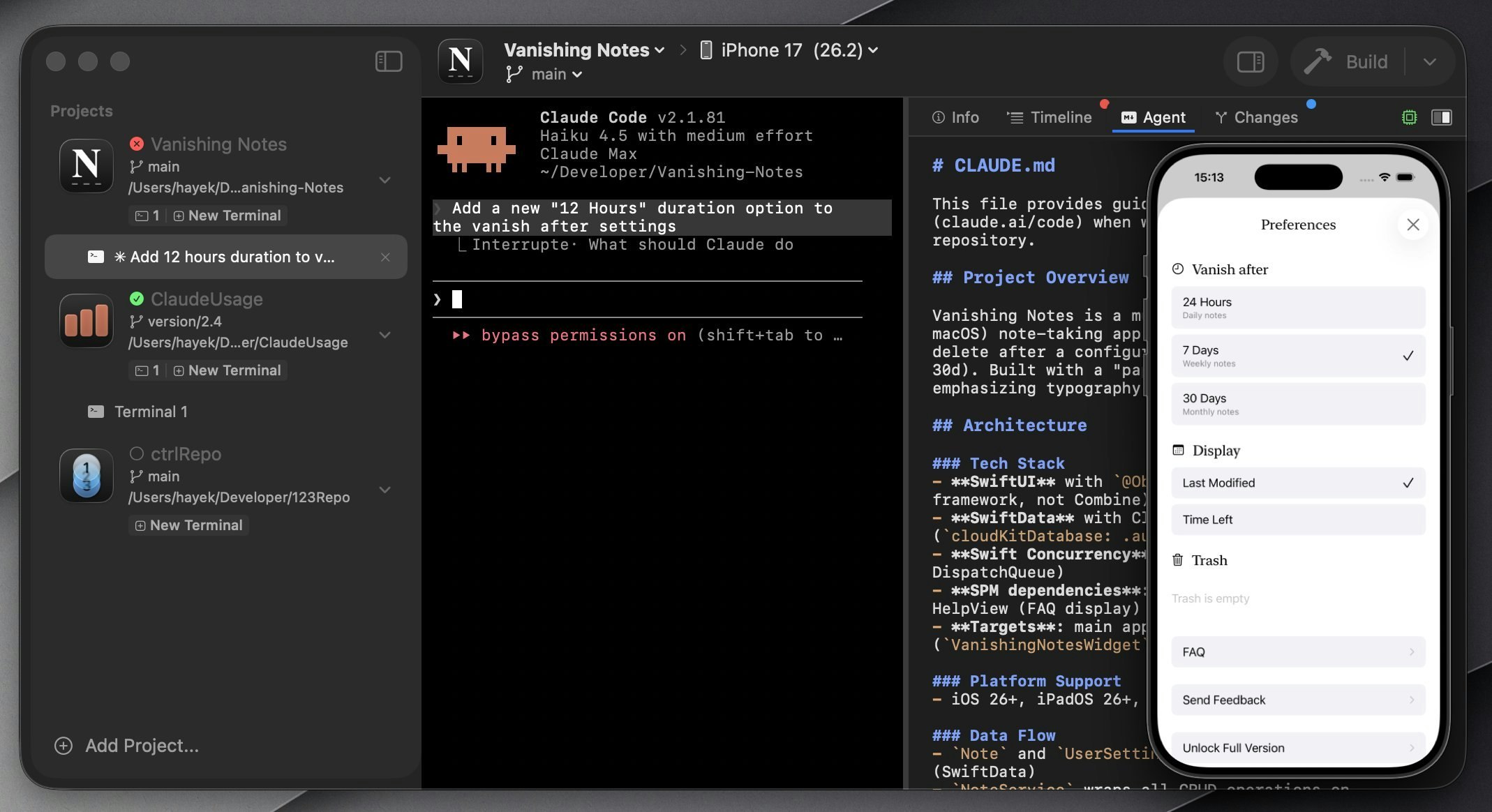Open the Changes tab

pyautogui.click(x=1266, y=117)
